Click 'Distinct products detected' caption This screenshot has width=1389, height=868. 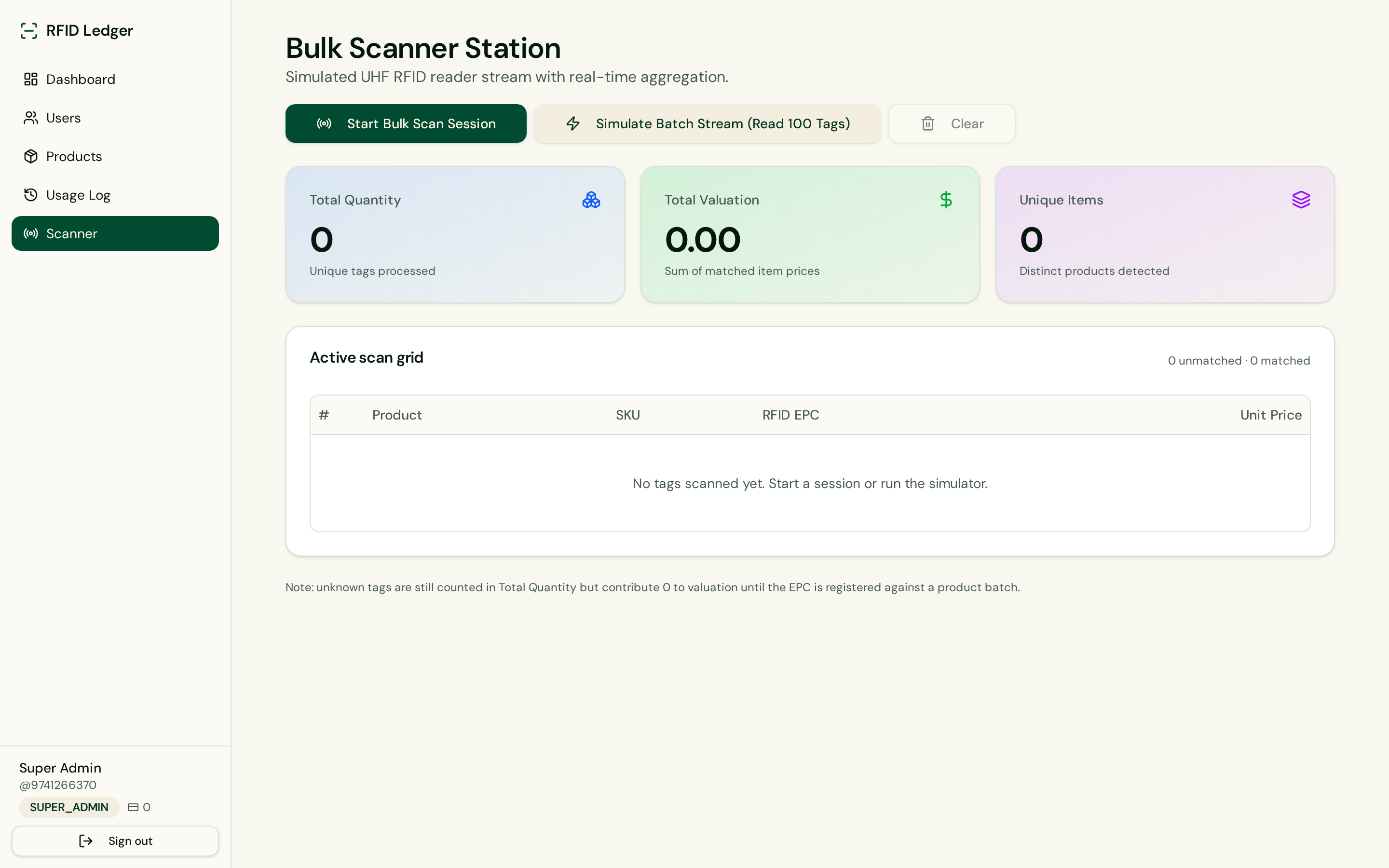coord(1094,271)
